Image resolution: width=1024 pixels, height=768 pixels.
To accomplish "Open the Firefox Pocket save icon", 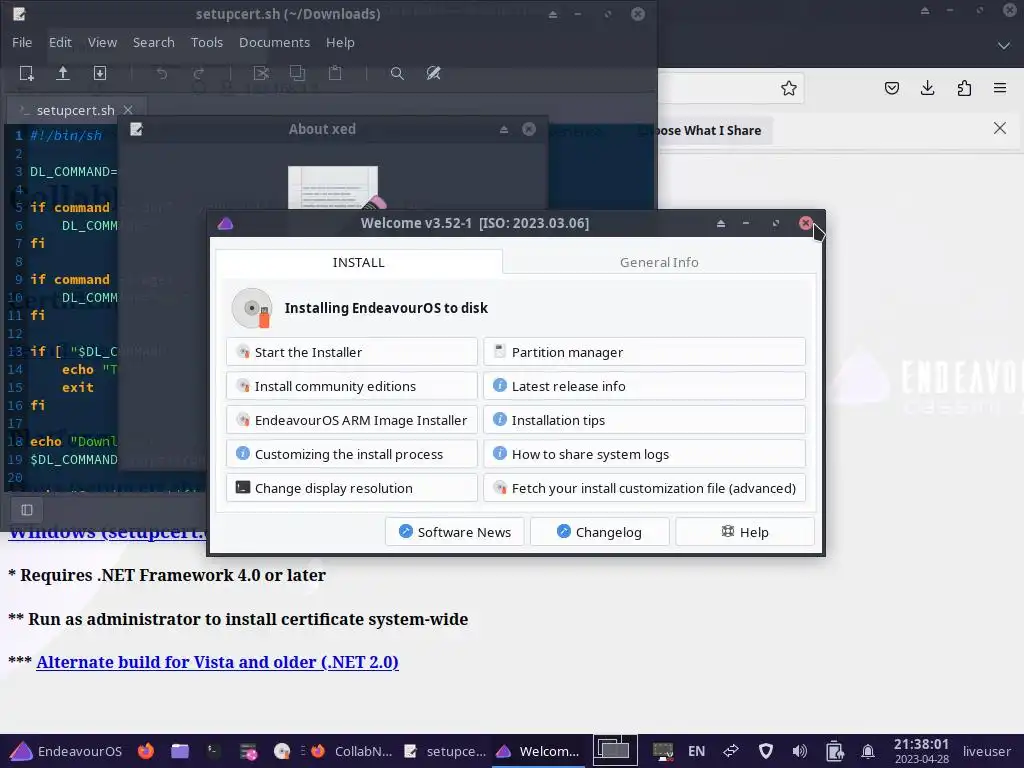I will [891, 88].
